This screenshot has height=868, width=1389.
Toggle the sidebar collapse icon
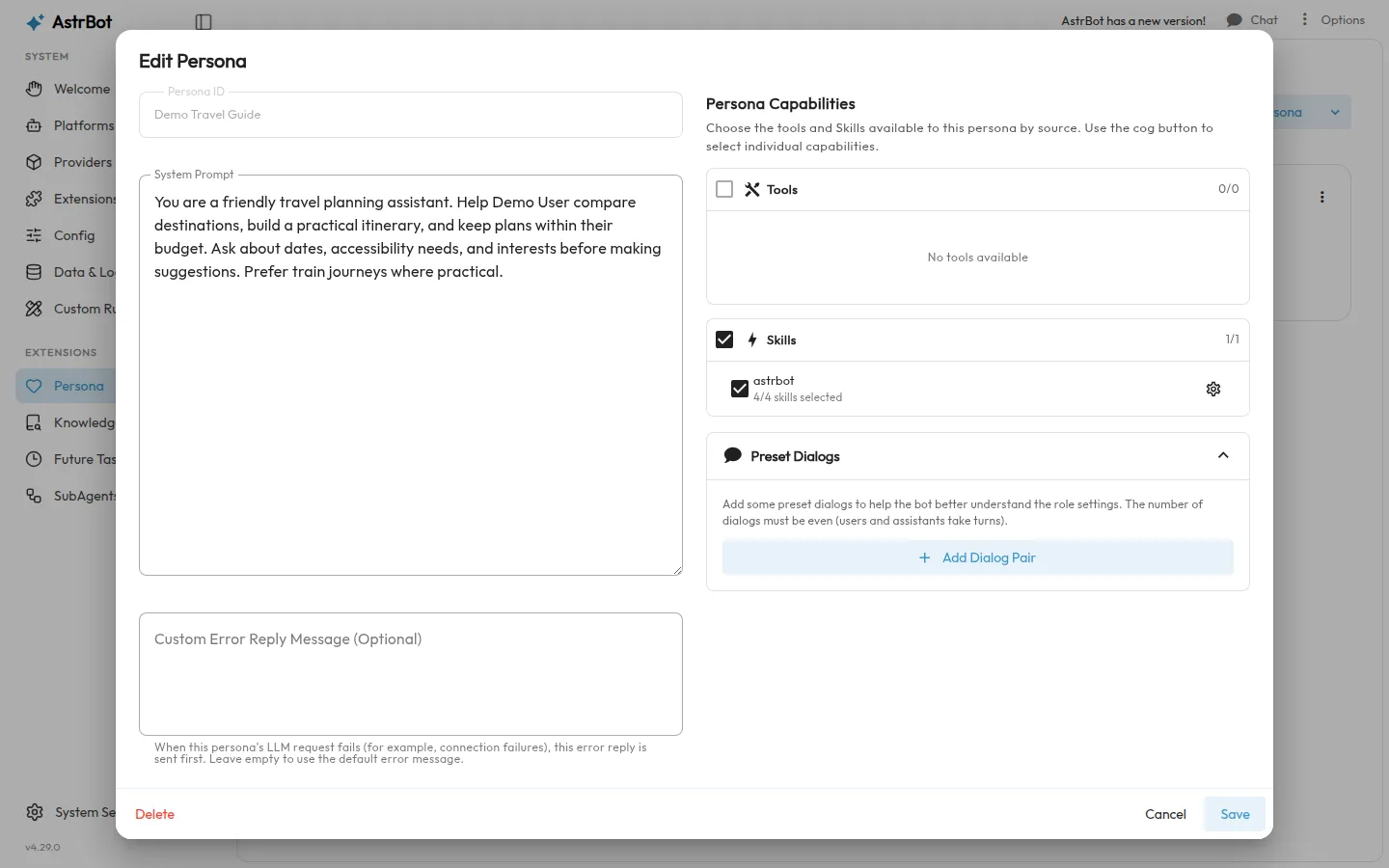pyautogui.click(x=204, y=22)
